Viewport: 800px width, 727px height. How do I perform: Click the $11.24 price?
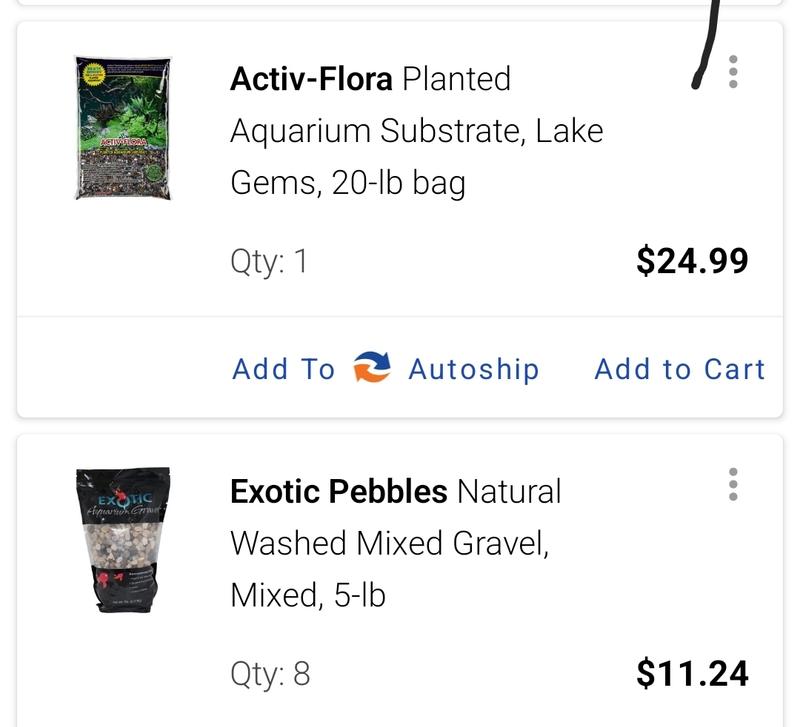click(x=692, y=674)
